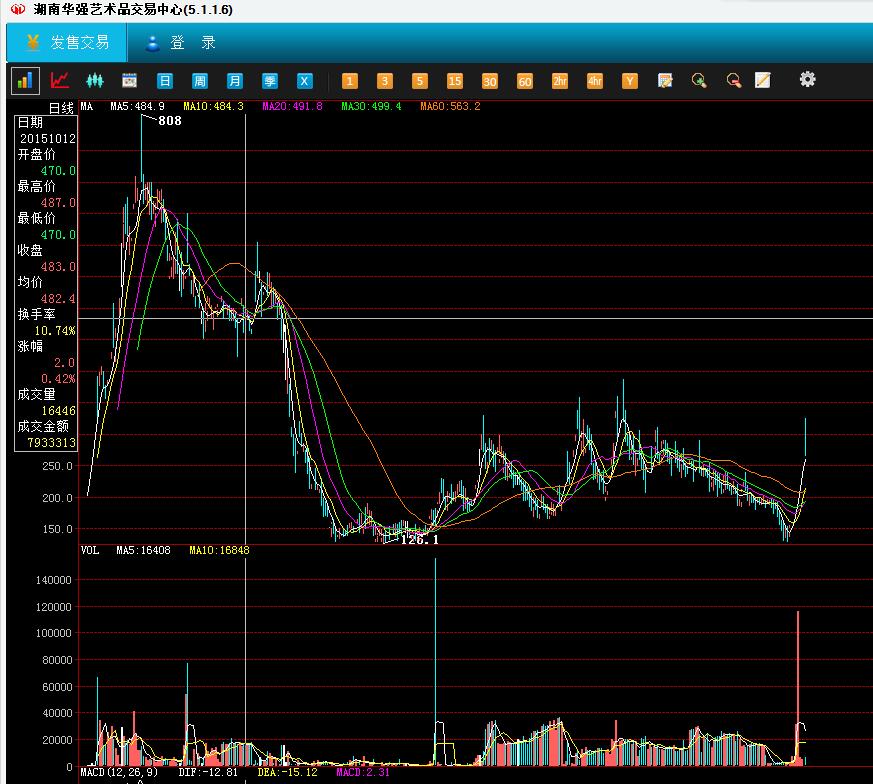The height and width of the screenshot is (784, 873).
Task: Switch to the red line chart view
Action: pos(60,81)
